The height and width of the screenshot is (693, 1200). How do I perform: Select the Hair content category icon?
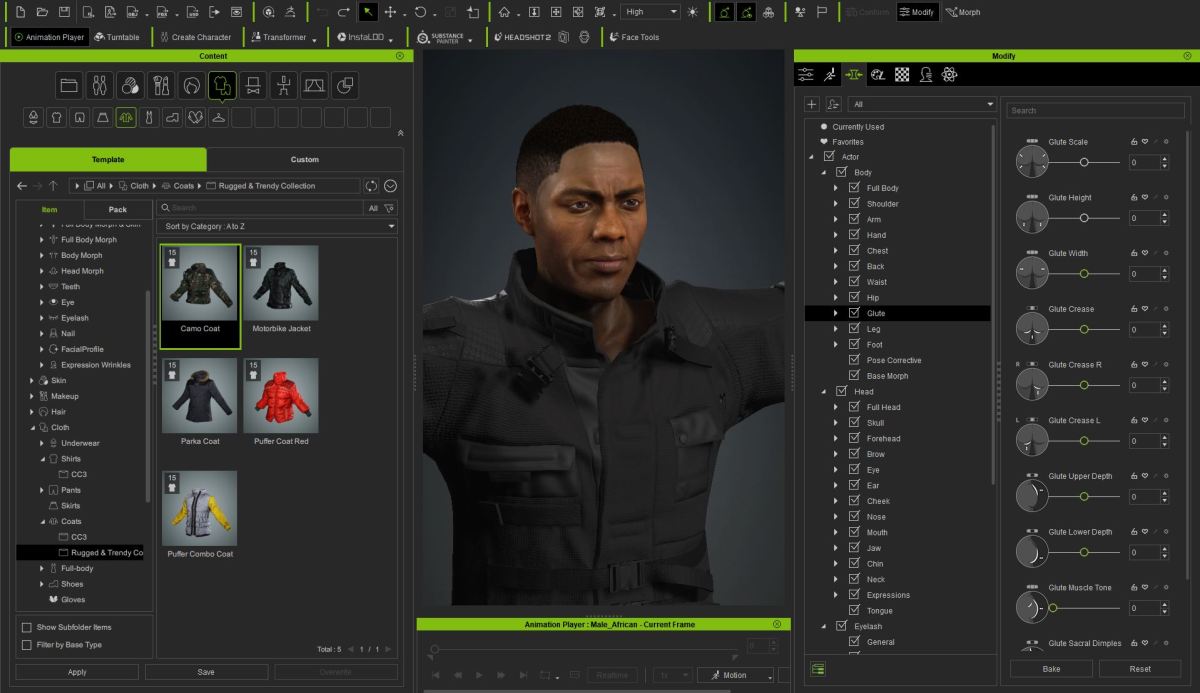[x=191, y=85]
